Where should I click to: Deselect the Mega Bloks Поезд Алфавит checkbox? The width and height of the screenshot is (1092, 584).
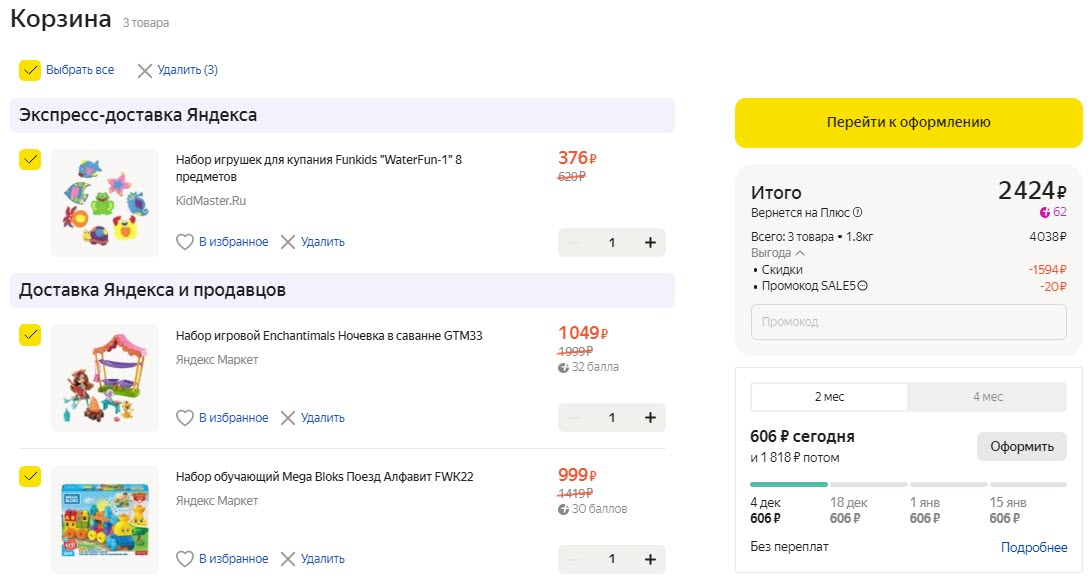[x=30, y=476]
